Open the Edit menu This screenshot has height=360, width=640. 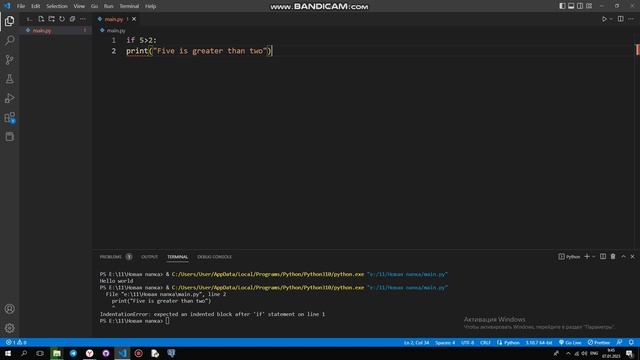[36, 6]
